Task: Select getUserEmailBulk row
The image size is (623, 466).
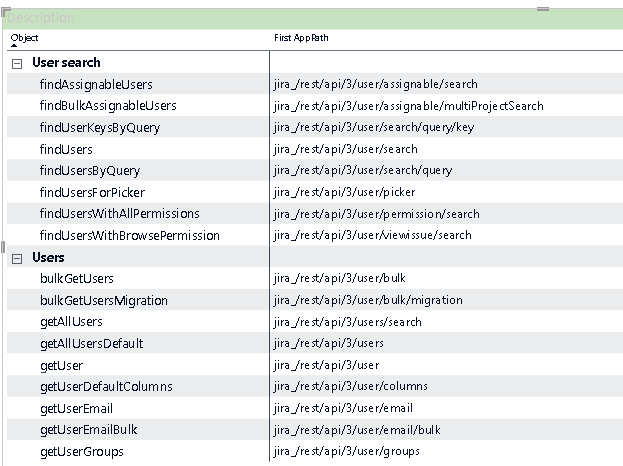Action: [315, 430]
